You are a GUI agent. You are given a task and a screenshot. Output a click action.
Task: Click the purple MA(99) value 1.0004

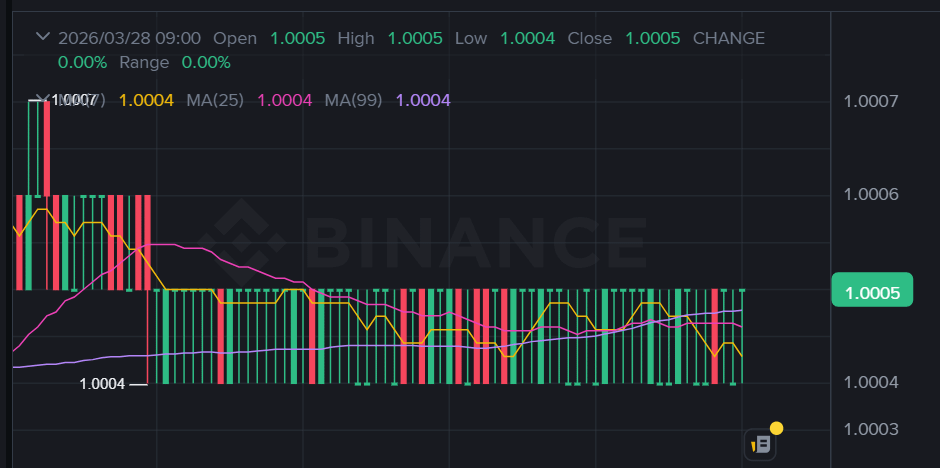coord(423,100)
